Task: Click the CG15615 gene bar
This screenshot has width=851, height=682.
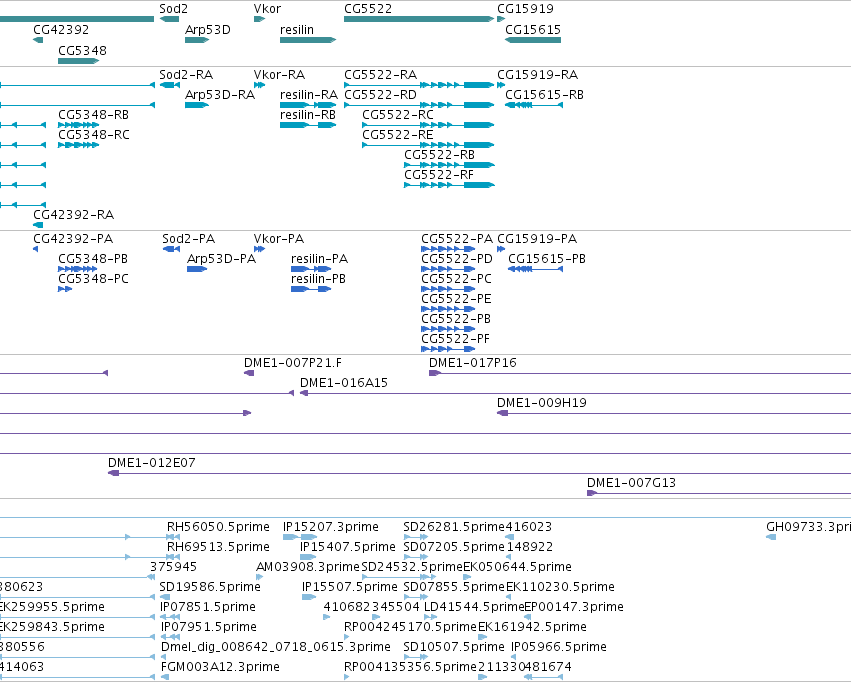Action: (533, 40)
